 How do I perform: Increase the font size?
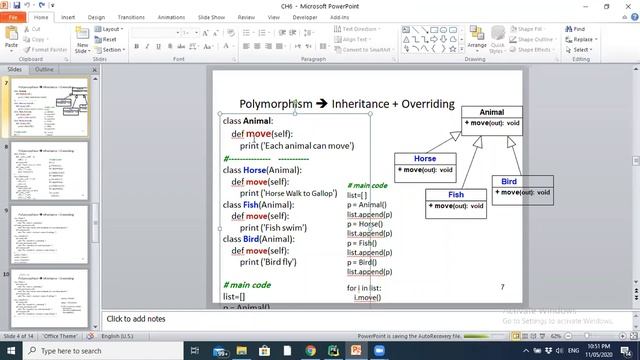205,33
